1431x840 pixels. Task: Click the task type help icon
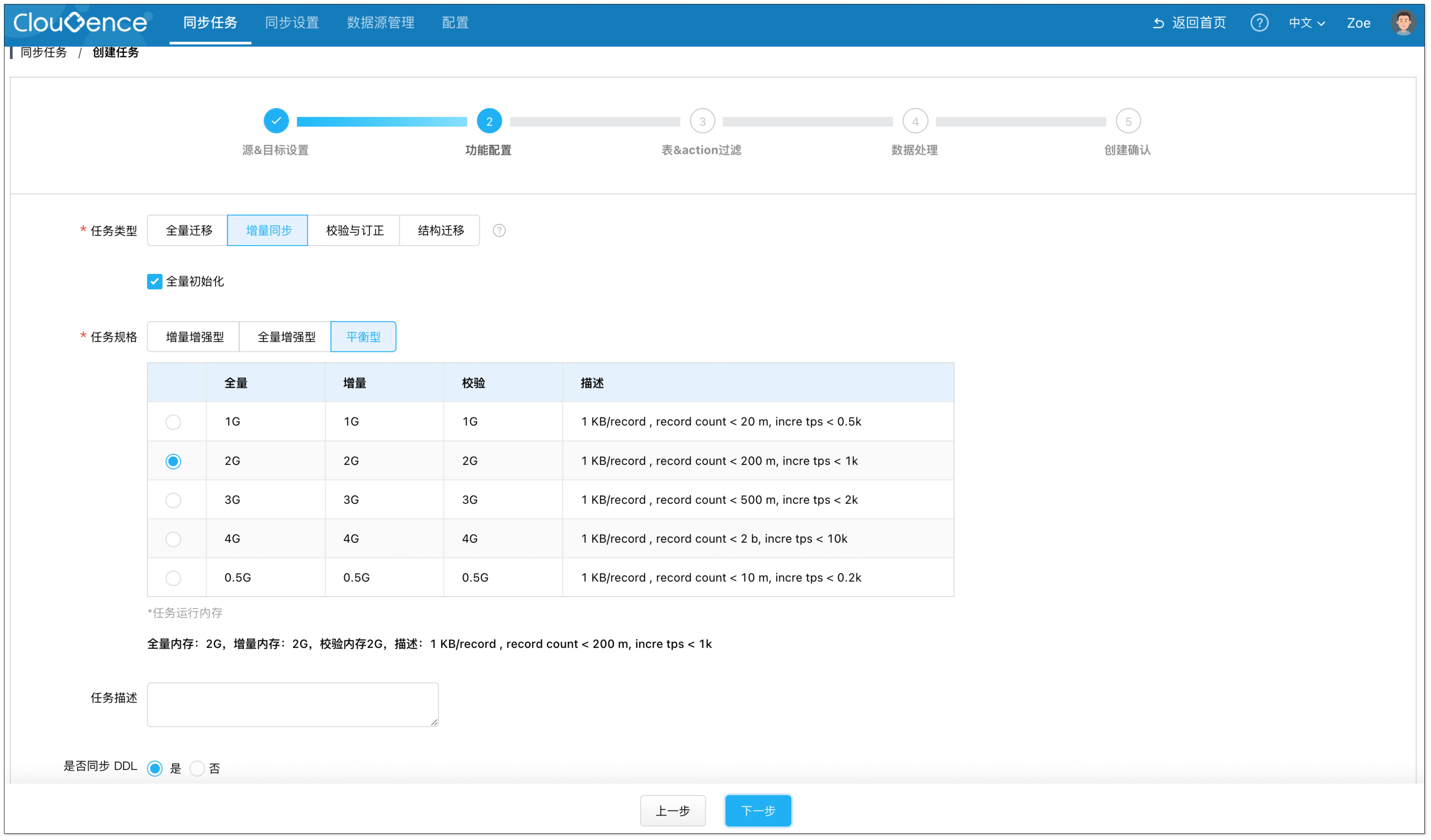click(x=499, y=230)
